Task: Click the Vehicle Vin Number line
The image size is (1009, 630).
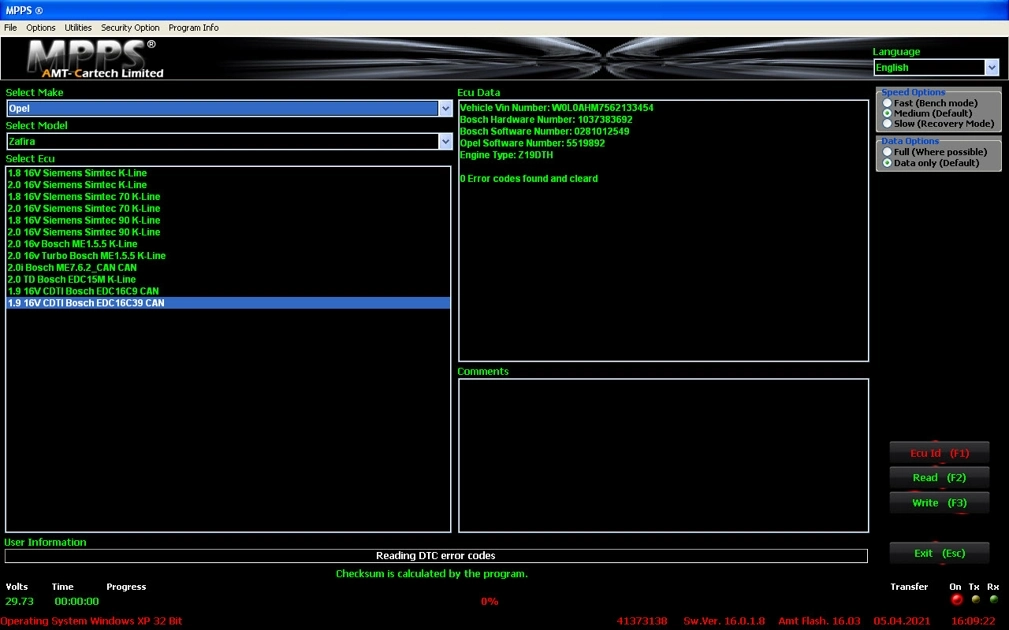Action: pos(557,107)
